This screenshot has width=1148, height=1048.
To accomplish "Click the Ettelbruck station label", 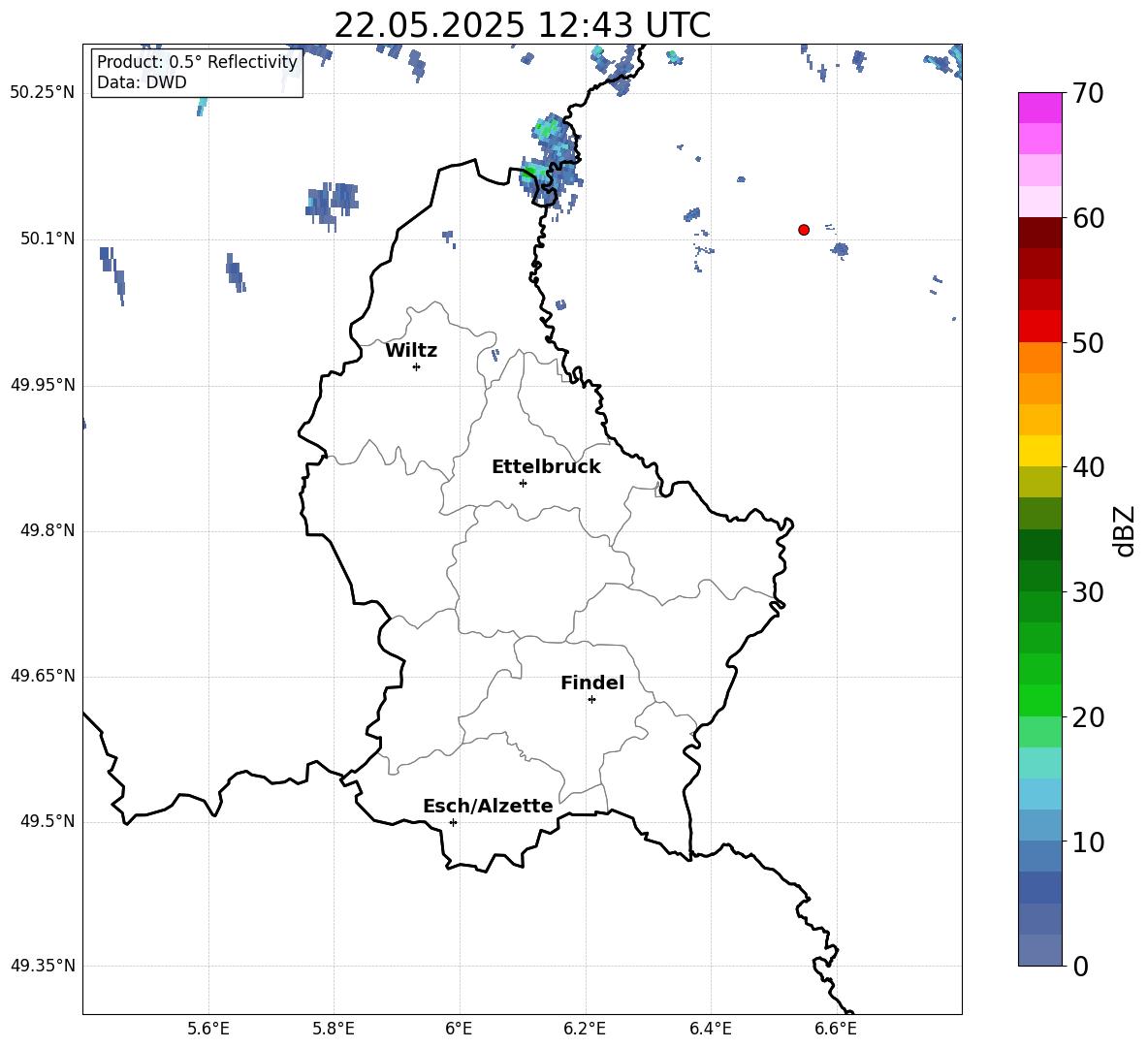I will coord(546,467).
